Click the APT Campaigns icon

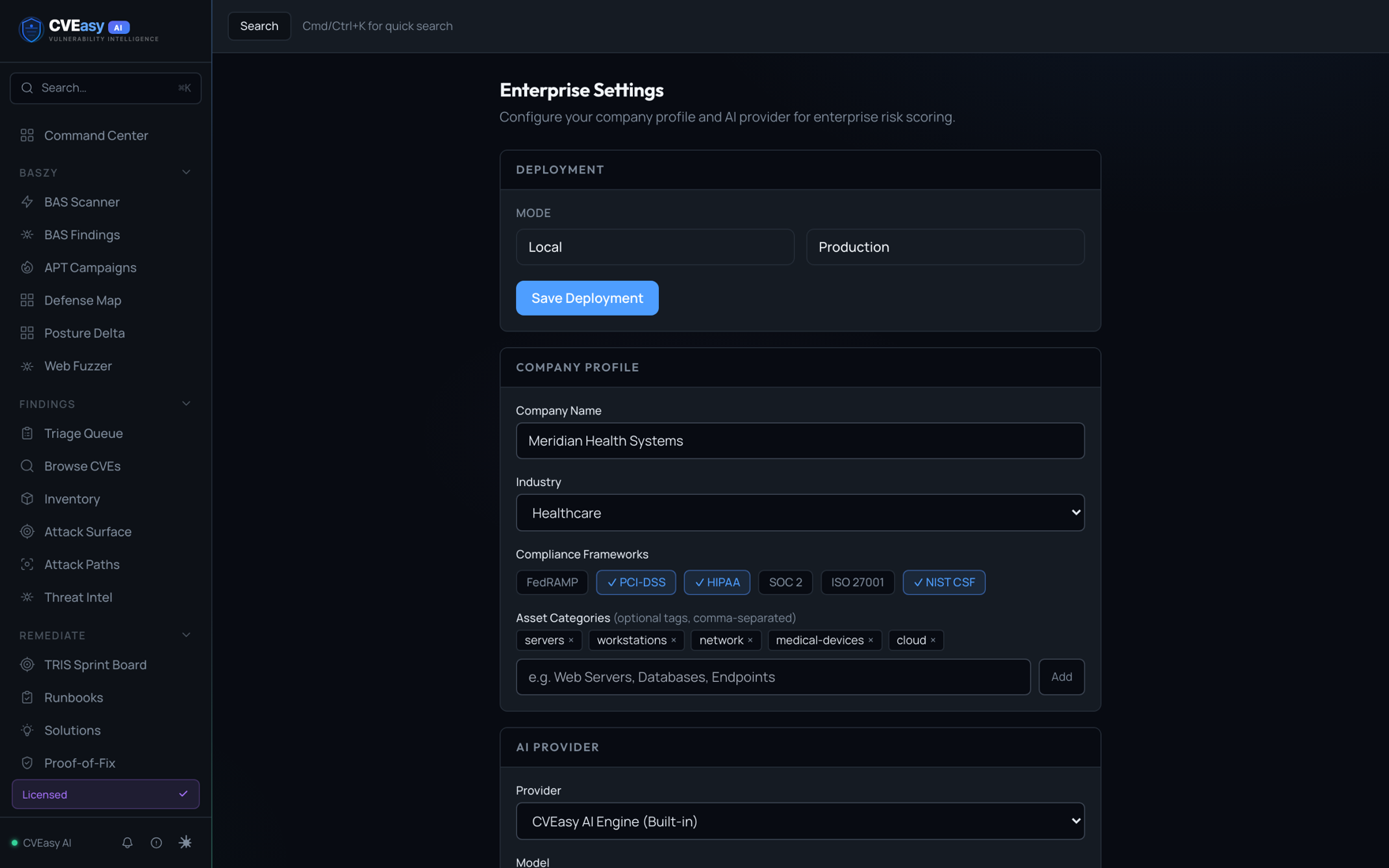click(27, 268)
